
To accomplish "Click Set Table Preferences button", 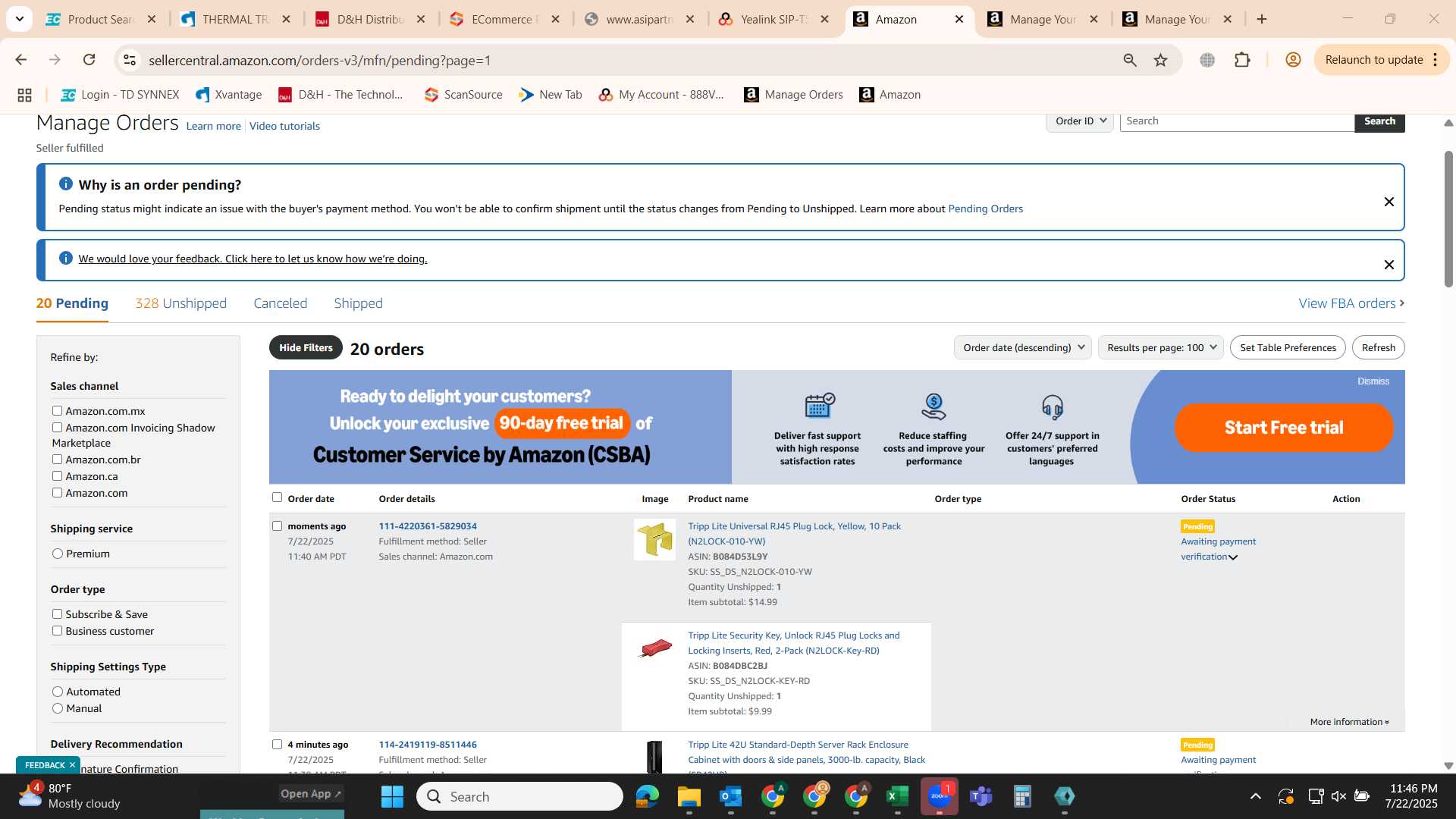I will click(x=1288, y=347).
